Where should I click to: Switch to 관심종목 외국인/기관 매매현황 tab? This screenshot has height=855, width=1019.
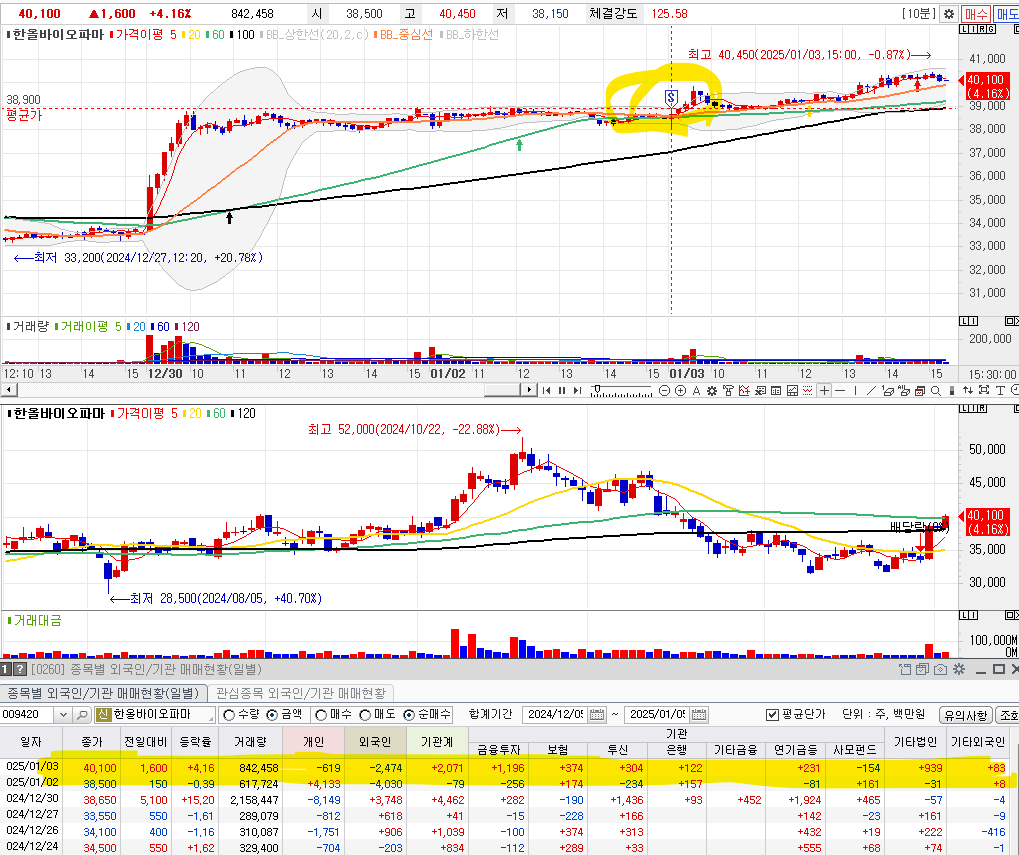coord(300,693)
